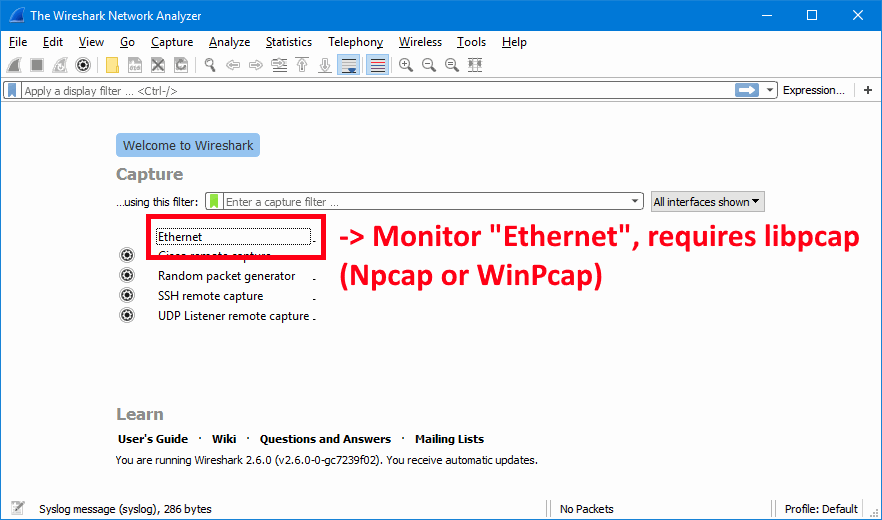Click gear icon beside Cisco remote capture
Image resolution: width=882 pixels, height=520 pixels.
(127, 255)
